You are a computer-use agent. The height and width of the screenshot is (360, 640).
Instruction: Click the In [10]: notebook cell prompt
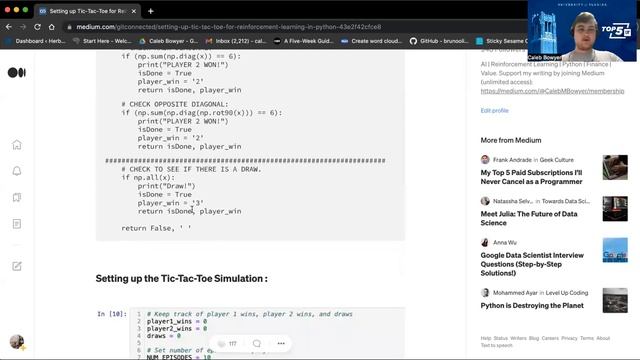[112, 314]
